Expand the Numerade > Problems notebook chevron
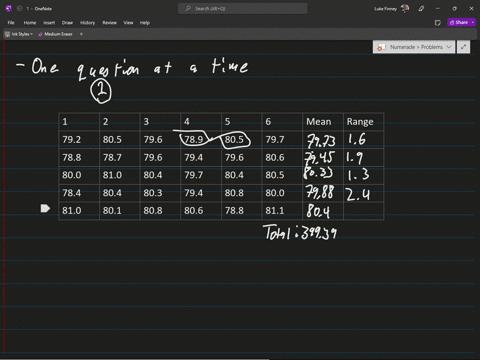Viewport: 480px width, 360px height. click(x=449, y=47)
